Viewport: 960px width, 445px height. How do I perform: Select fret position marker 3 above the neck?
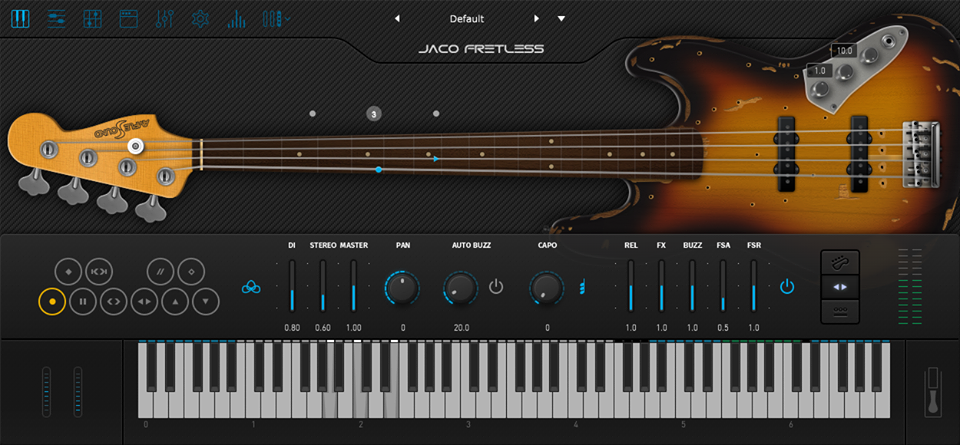[374, 113]
